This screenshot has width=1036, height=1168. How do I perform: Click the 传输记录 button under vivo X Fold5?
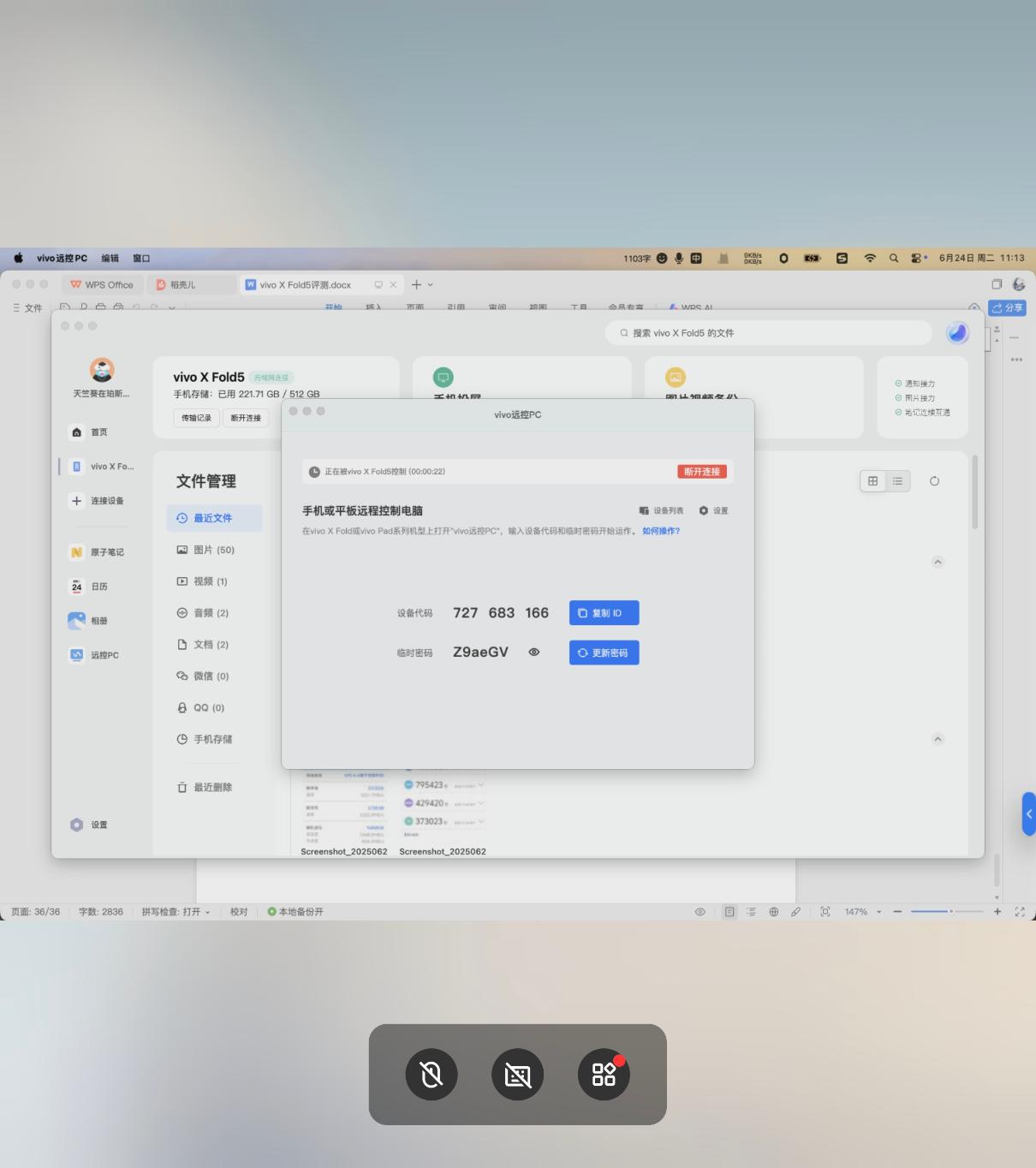pyautogui.click(x=196, y=418)
